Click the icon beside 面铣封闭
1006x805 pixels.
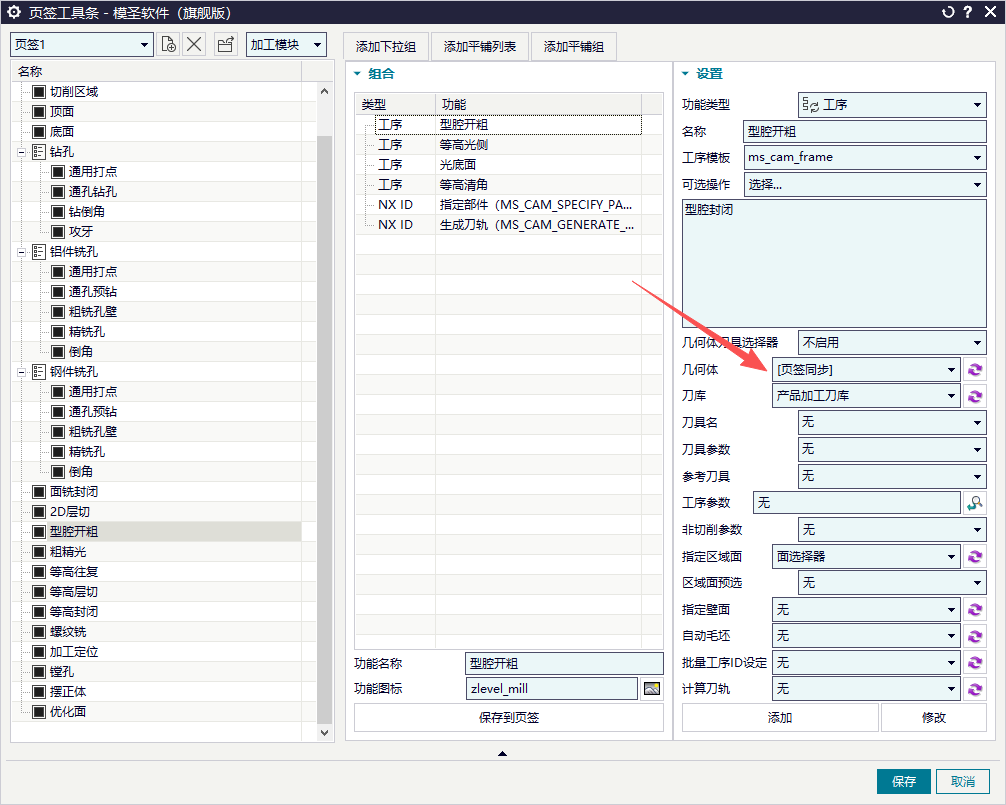pyautogui.click(x=39, y=492)
